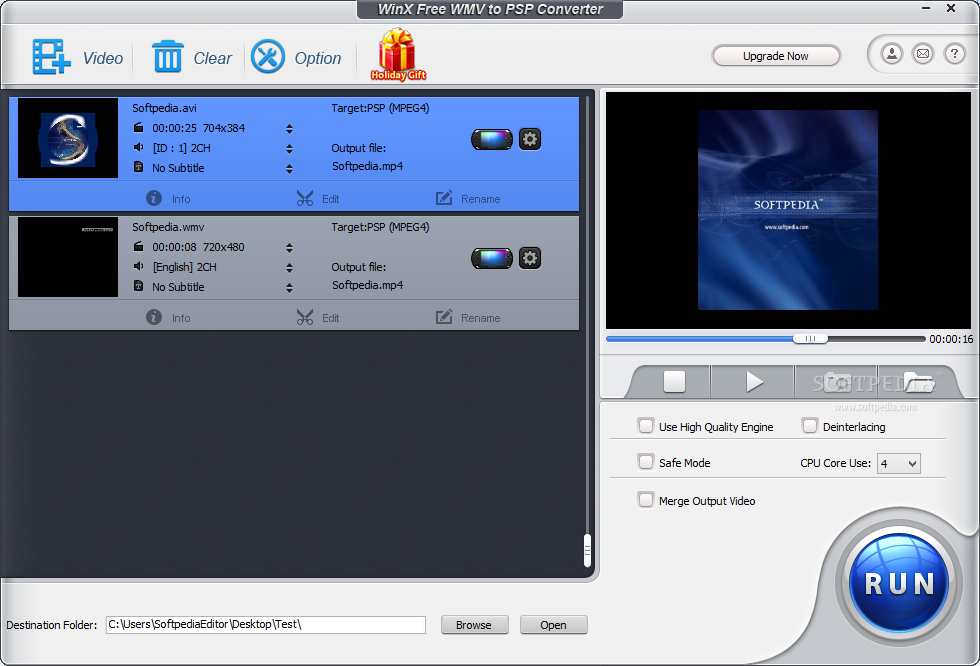The height and width of the screenshot is (666, 980).
Task: Click video clapper icon for Softpedia.wmv
Action: pos(139,247)
